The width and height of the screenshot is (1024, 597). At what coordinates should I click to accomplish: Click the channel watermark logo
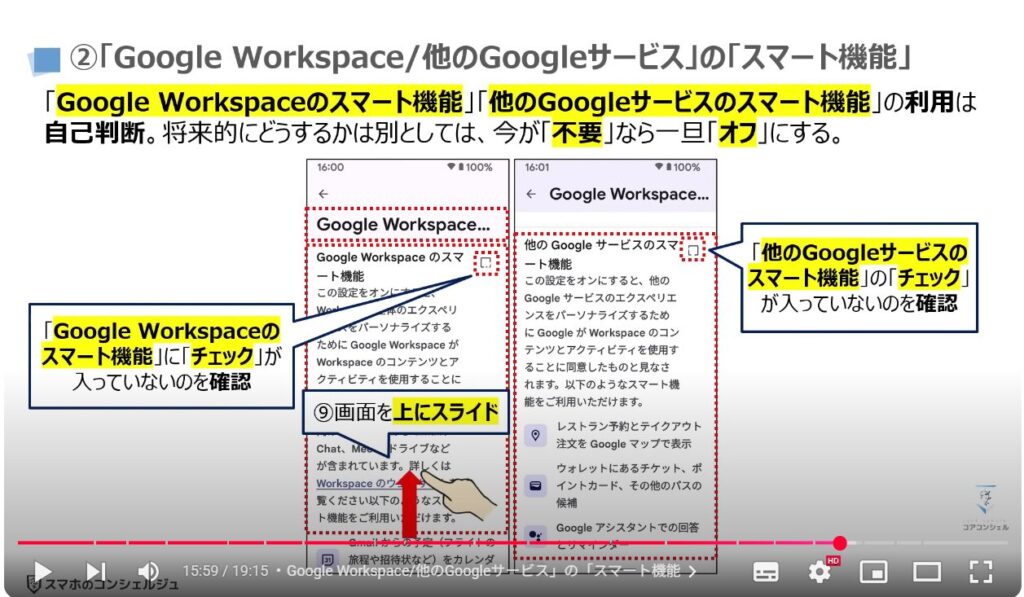[x=985, y=507]
